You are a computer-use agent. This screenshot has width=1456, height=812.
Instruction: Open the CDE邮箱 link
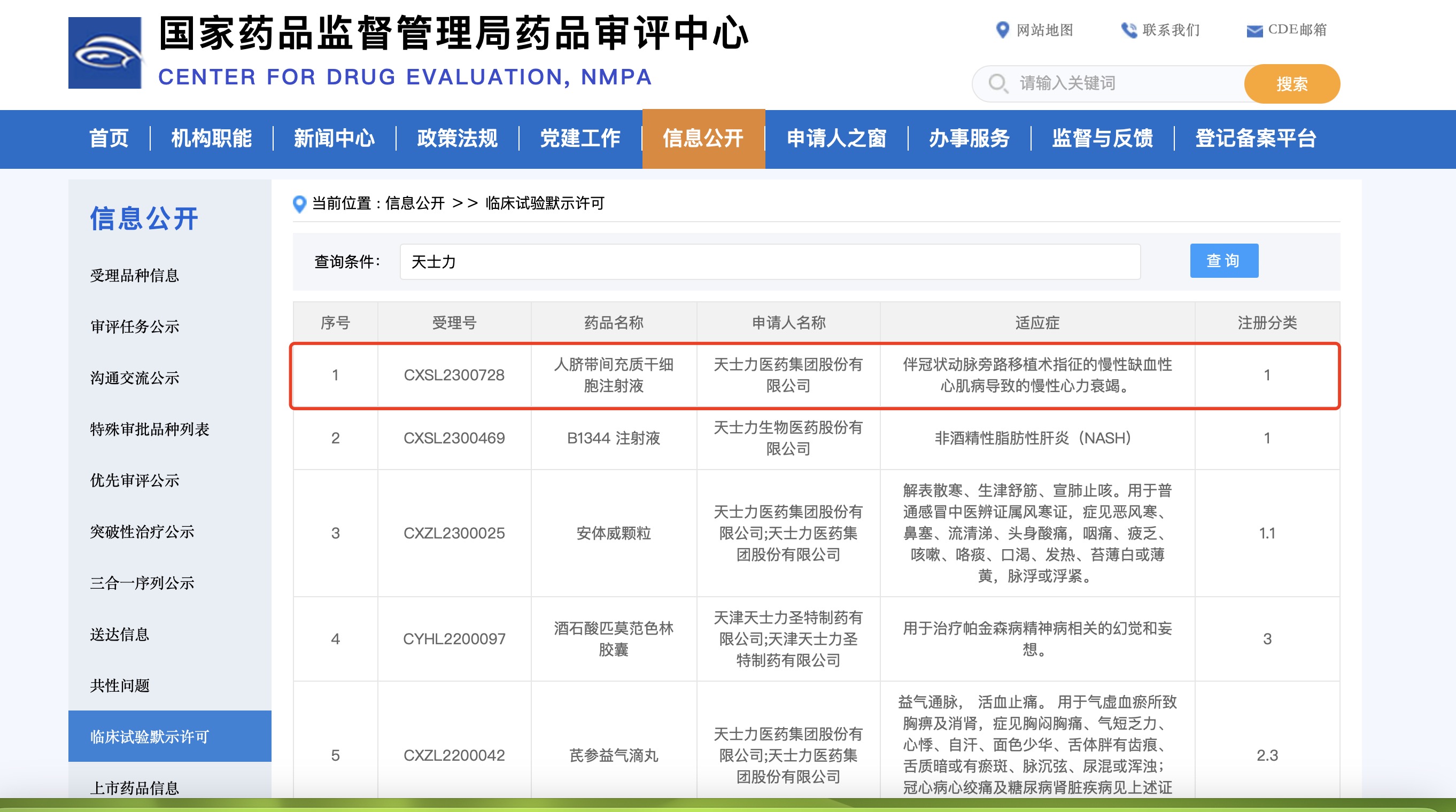tap(1297, 30)
